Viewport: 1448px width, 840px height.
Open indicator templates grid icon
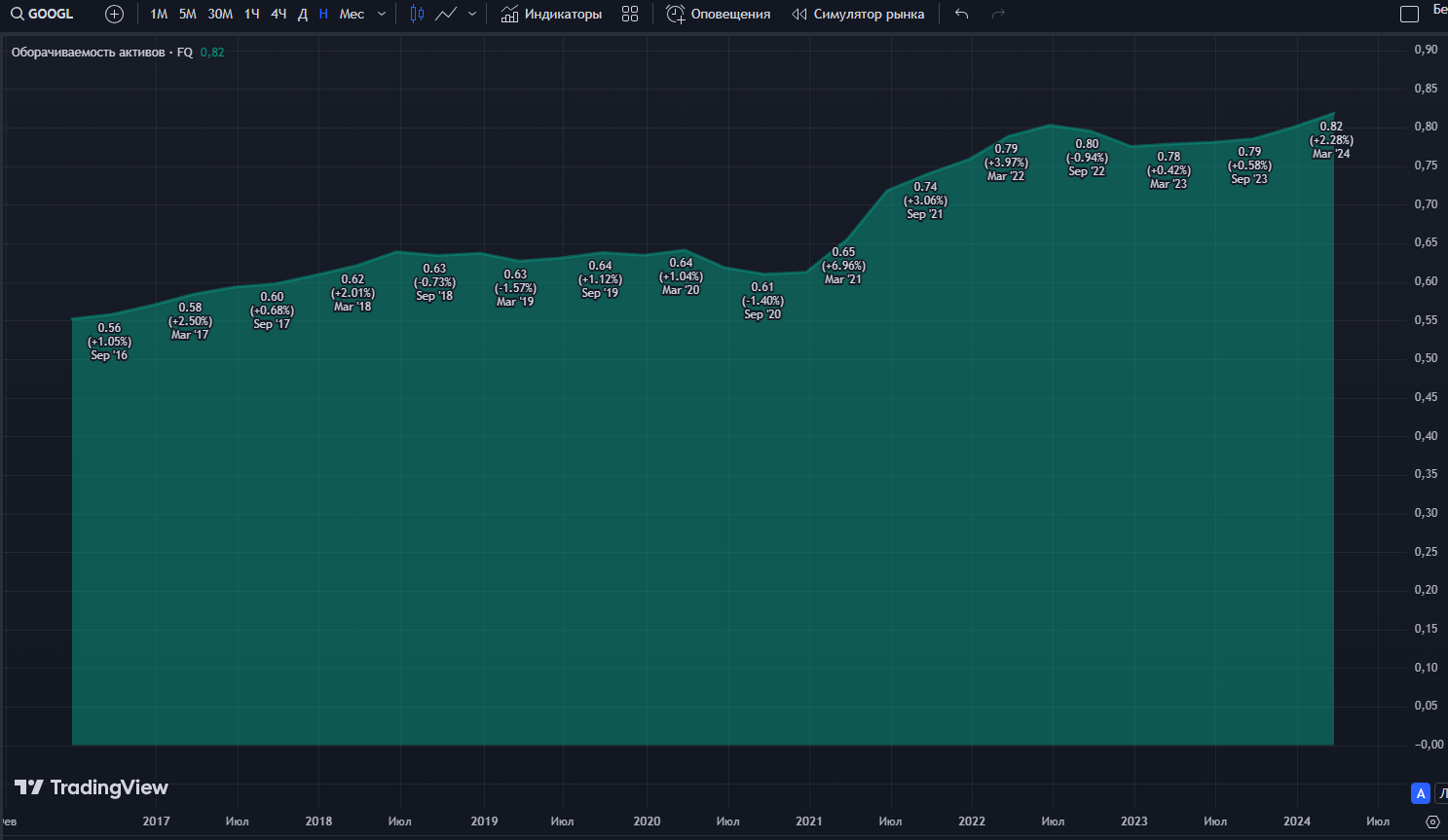click(630, 14)
